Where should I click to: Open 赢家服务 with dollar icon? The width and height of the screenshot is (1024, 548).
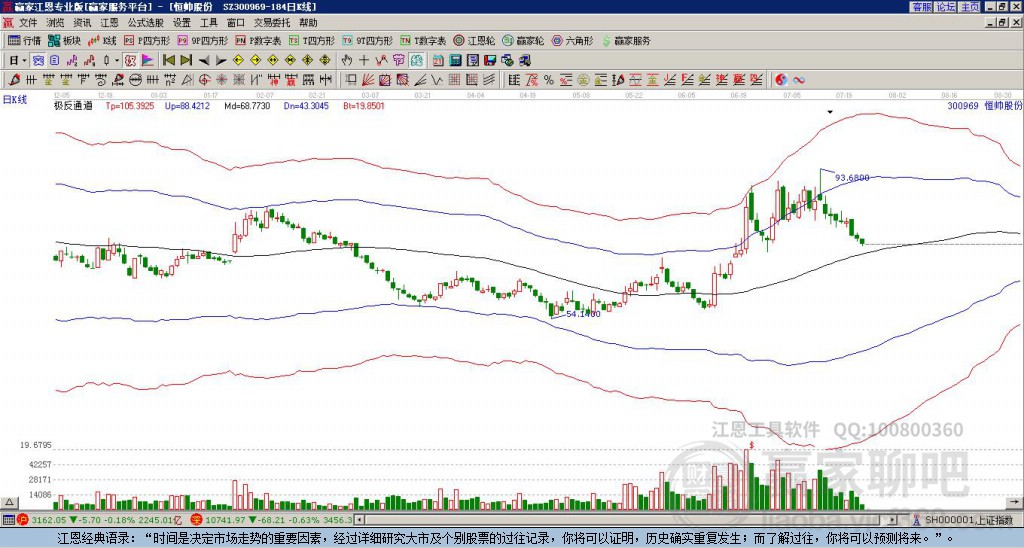[626, 40]
